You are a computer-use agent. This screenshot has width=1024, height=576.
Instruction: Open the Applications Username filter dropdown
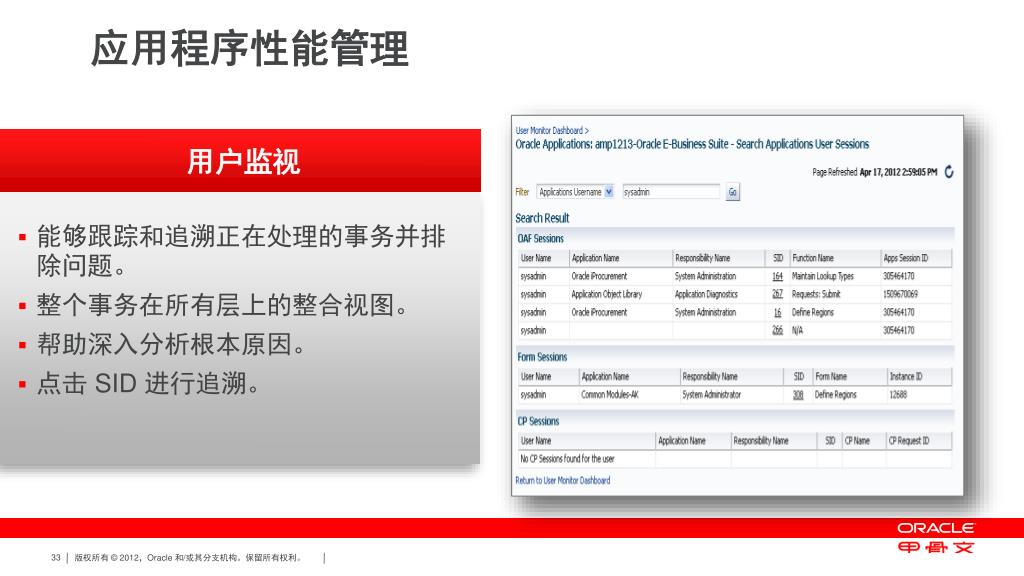575,192
